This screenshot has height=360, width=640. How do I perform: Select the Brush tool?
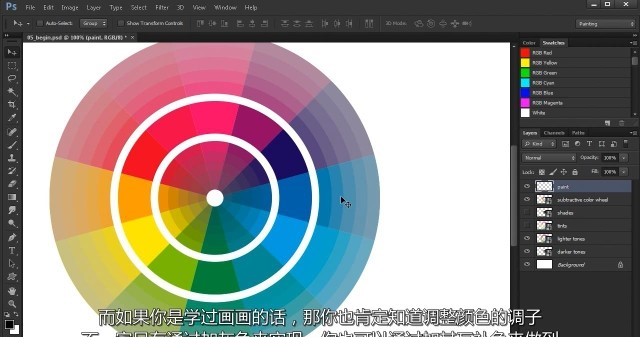(x=12, y=144)
